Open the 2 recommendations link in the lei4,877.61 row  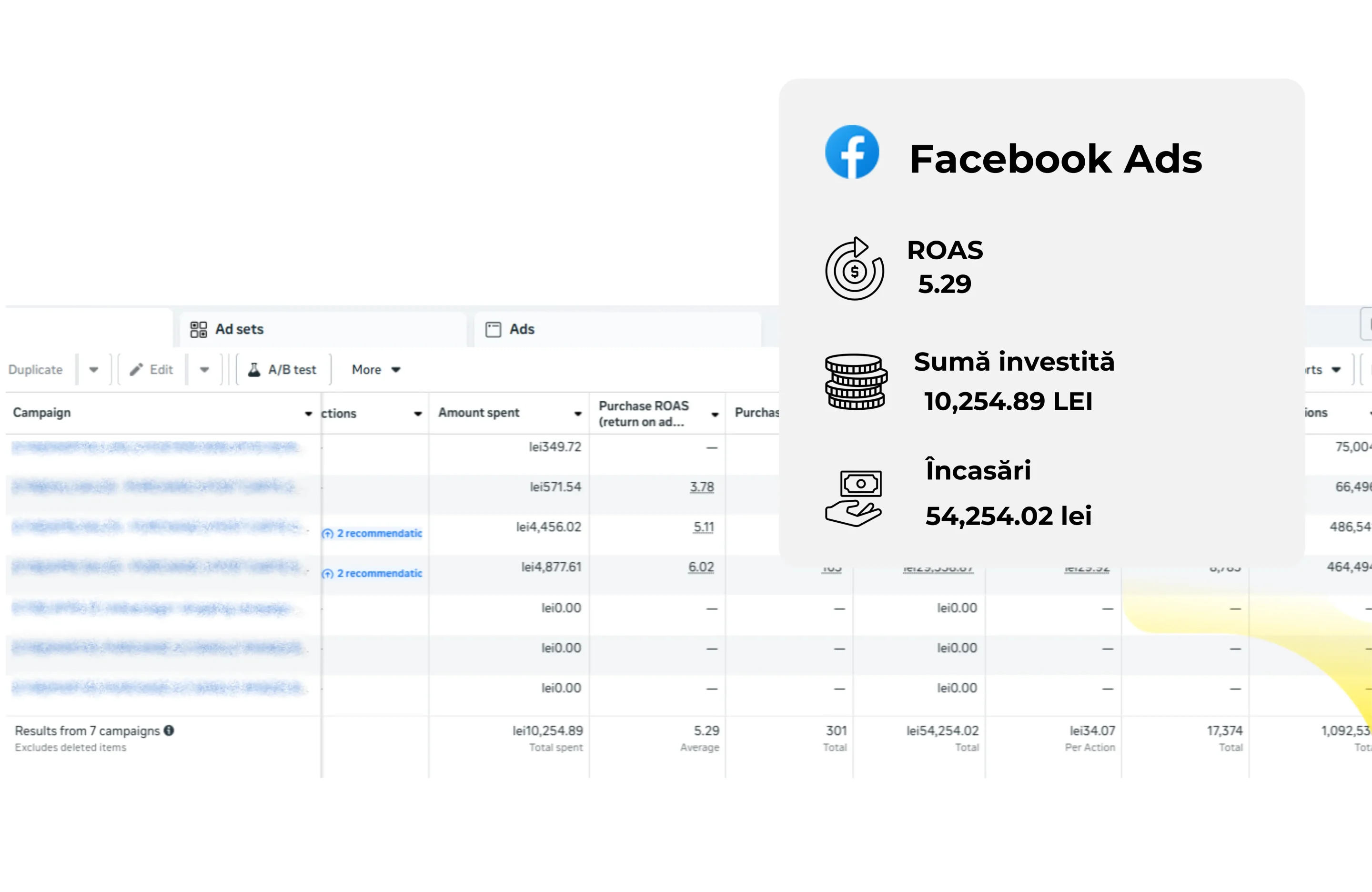[379, 573]
